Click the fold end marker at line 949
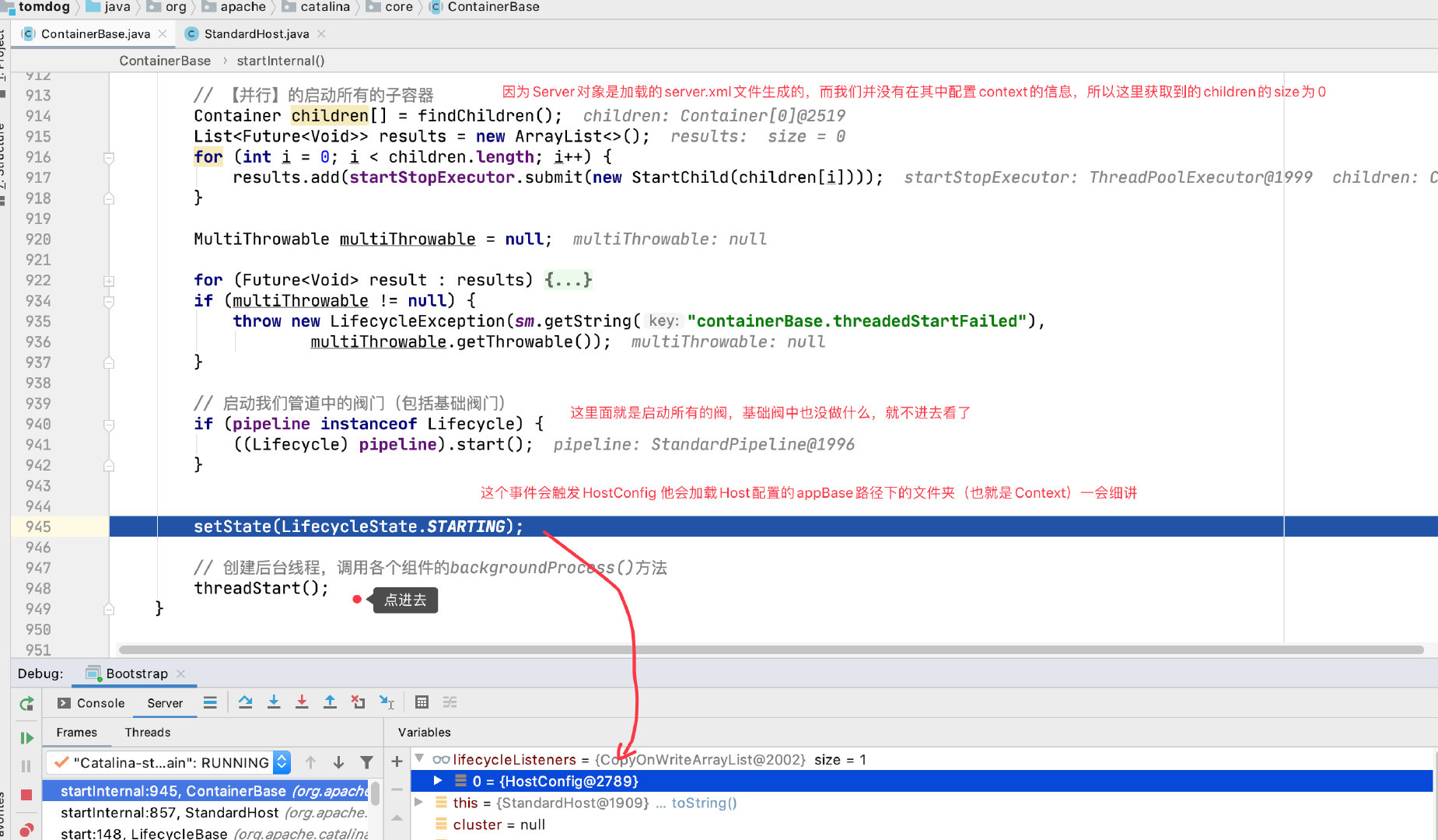 point(109,609)
